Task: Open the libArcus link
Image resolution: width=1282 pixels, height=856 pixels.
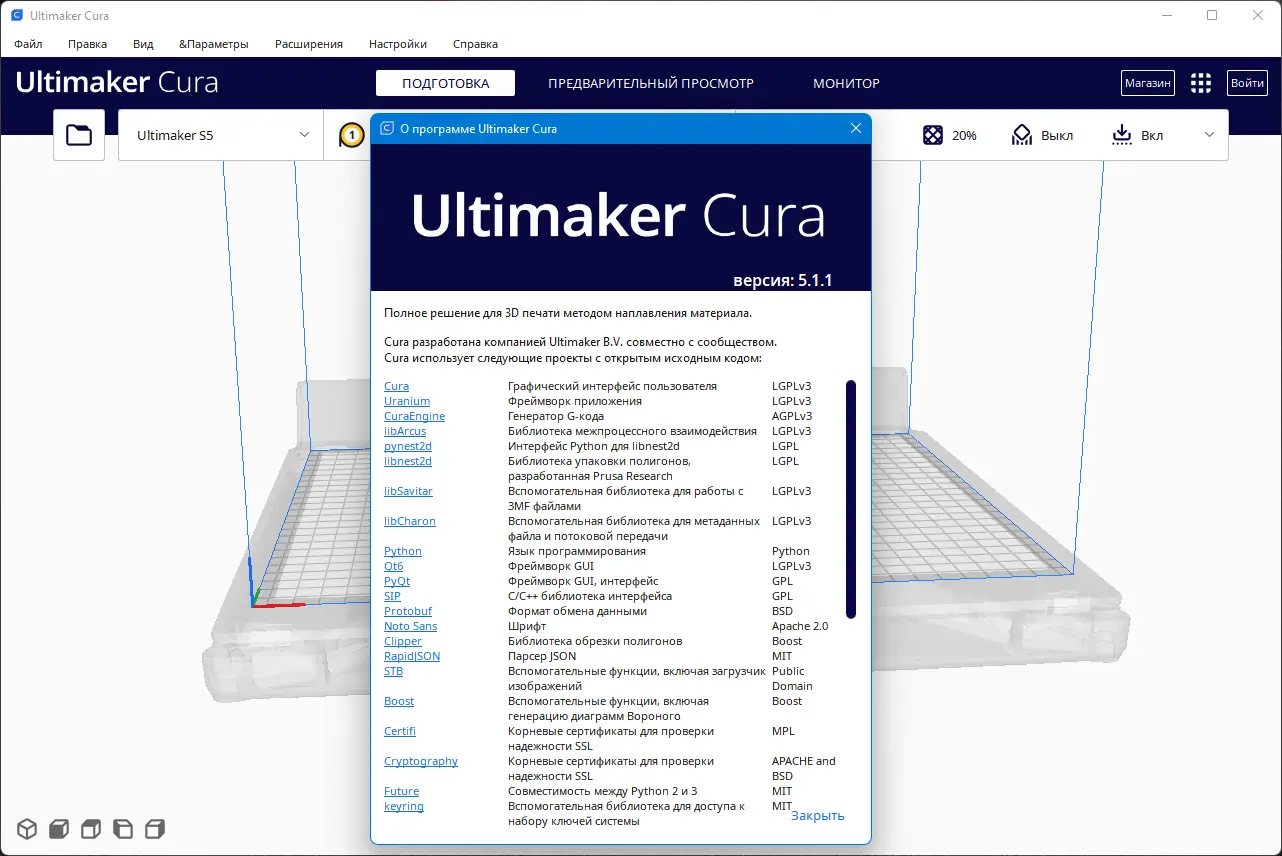Action: [x=405, y=431]
